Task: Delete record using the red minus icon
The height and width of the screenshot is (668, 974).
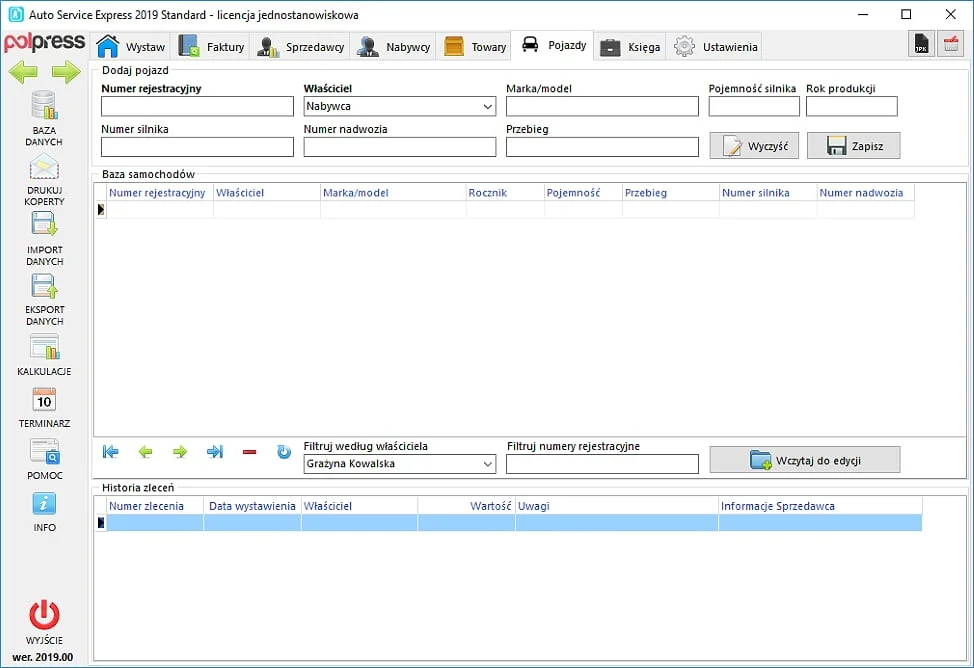Action: click(249, 452)
